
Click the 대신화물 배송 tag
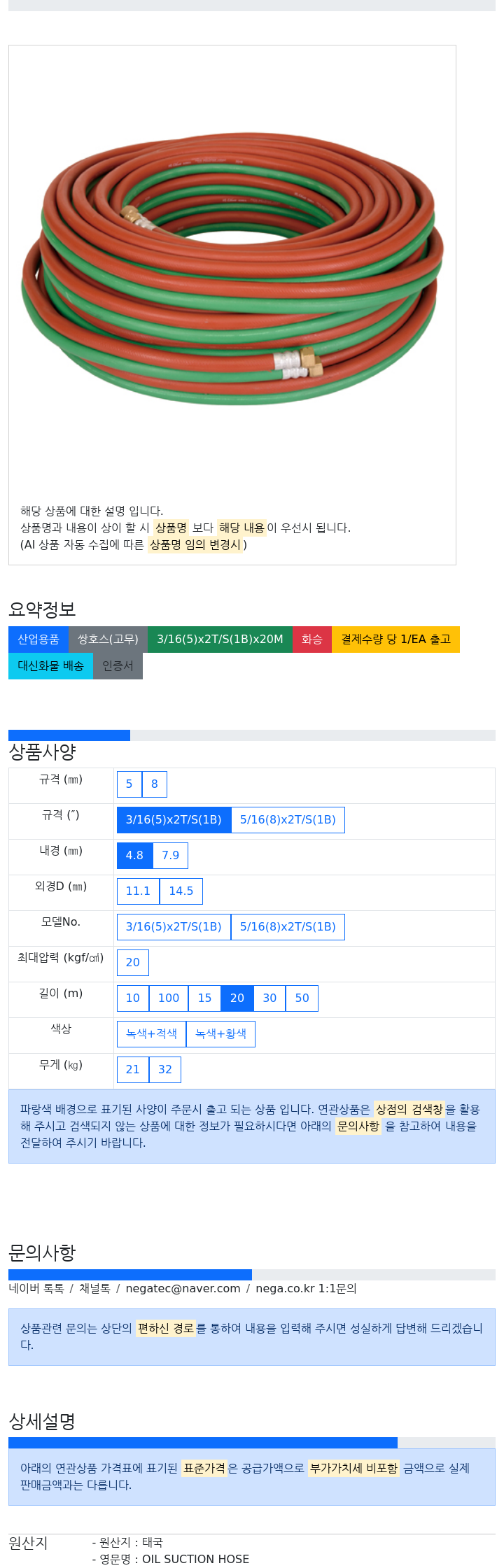50,666
